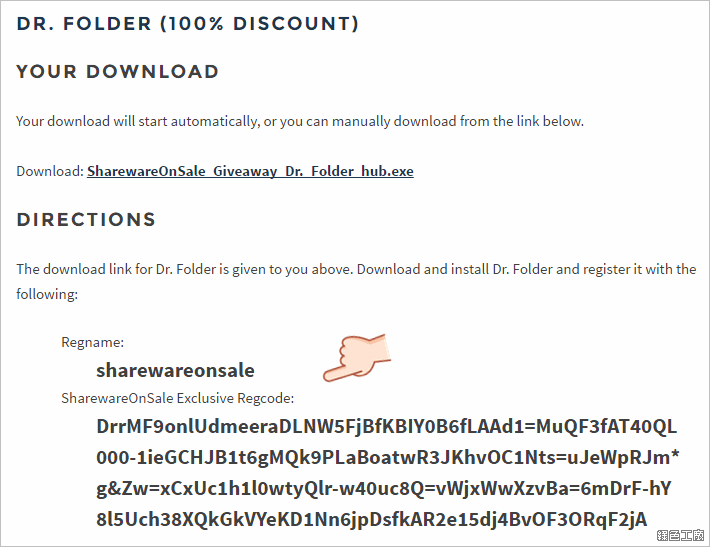Click the "ShareWareOnSale Exclusive Regcode:" label
This screenshot has height=547, width=710.
[178, 398]
